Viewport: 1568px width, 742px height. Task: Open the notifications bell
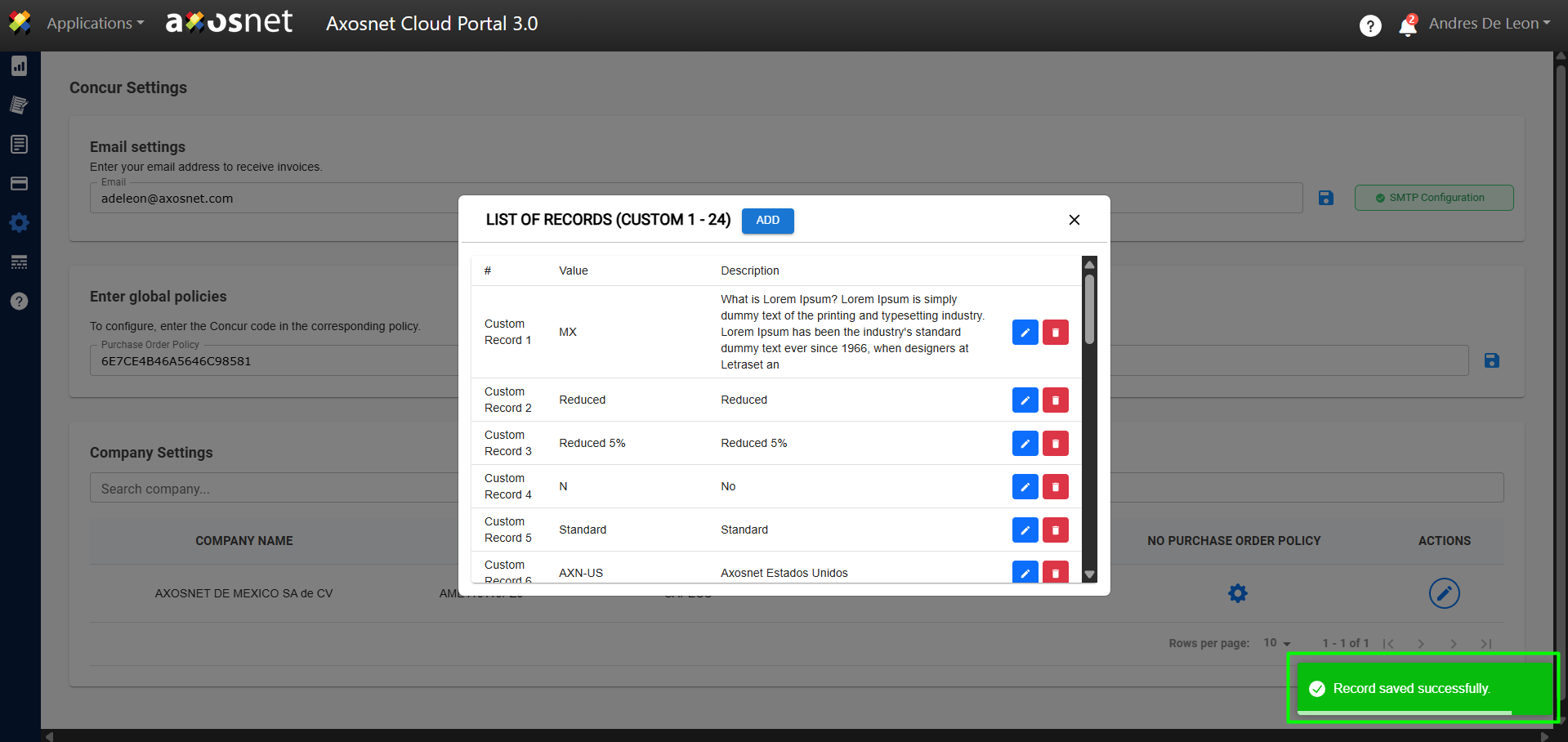pyautogui.click(x=1407, y=26)
